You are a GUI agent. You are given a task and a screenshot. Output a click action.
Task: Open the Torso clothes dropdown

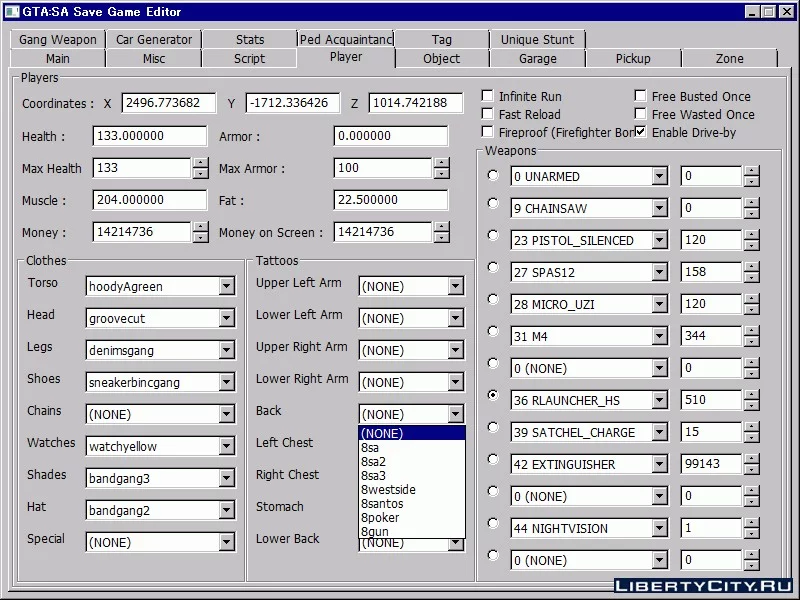tap(227, 286)
